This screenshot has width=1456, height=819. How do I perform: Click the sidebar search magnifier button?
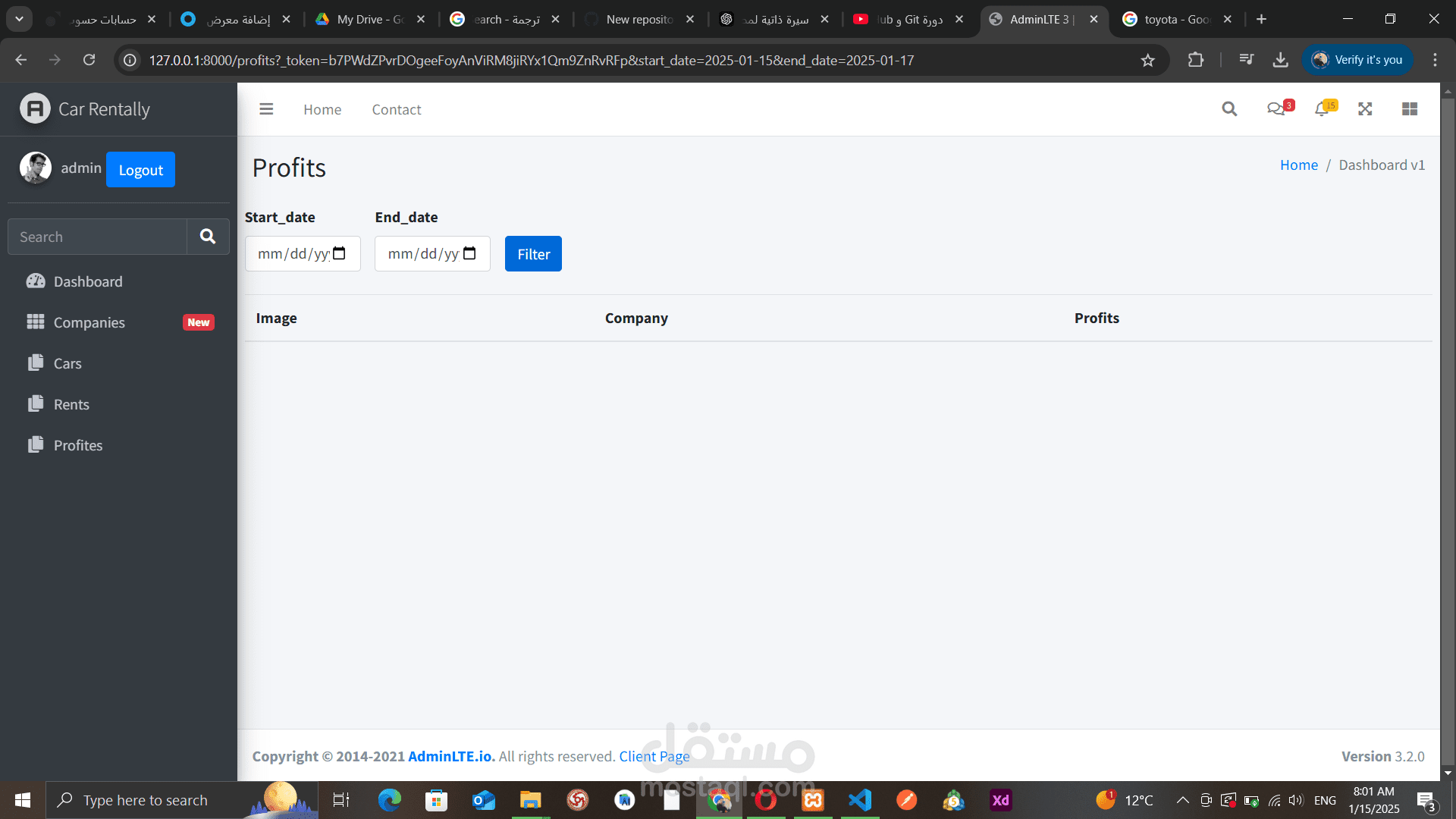pyautogui.click(x=208, y=237)
